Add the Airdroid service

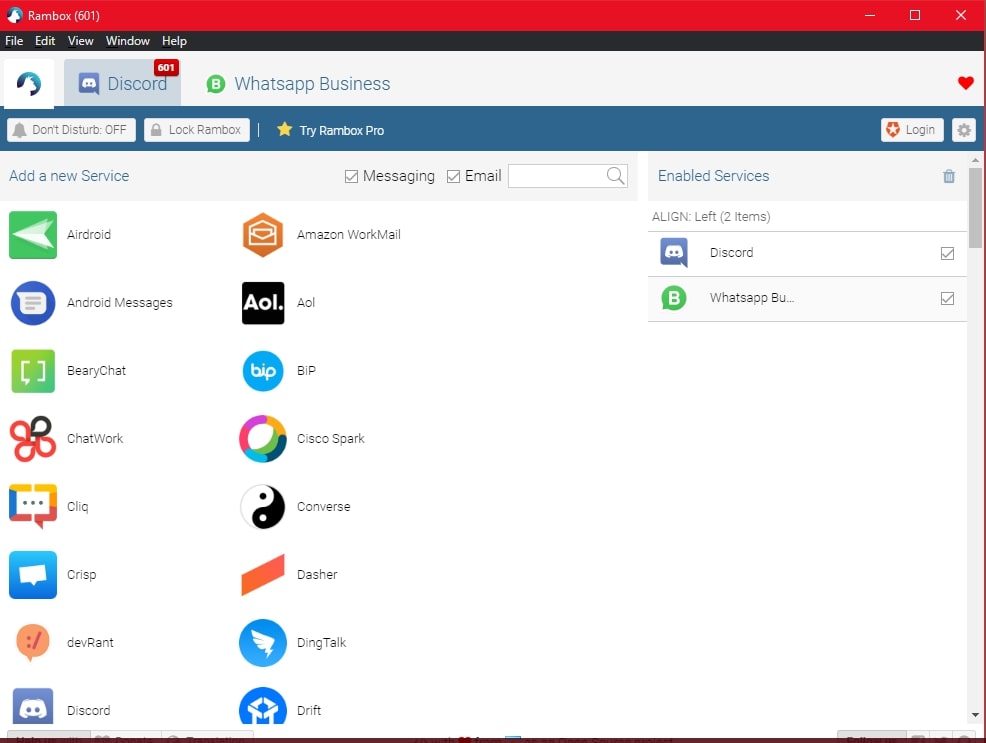click(33, 234)
